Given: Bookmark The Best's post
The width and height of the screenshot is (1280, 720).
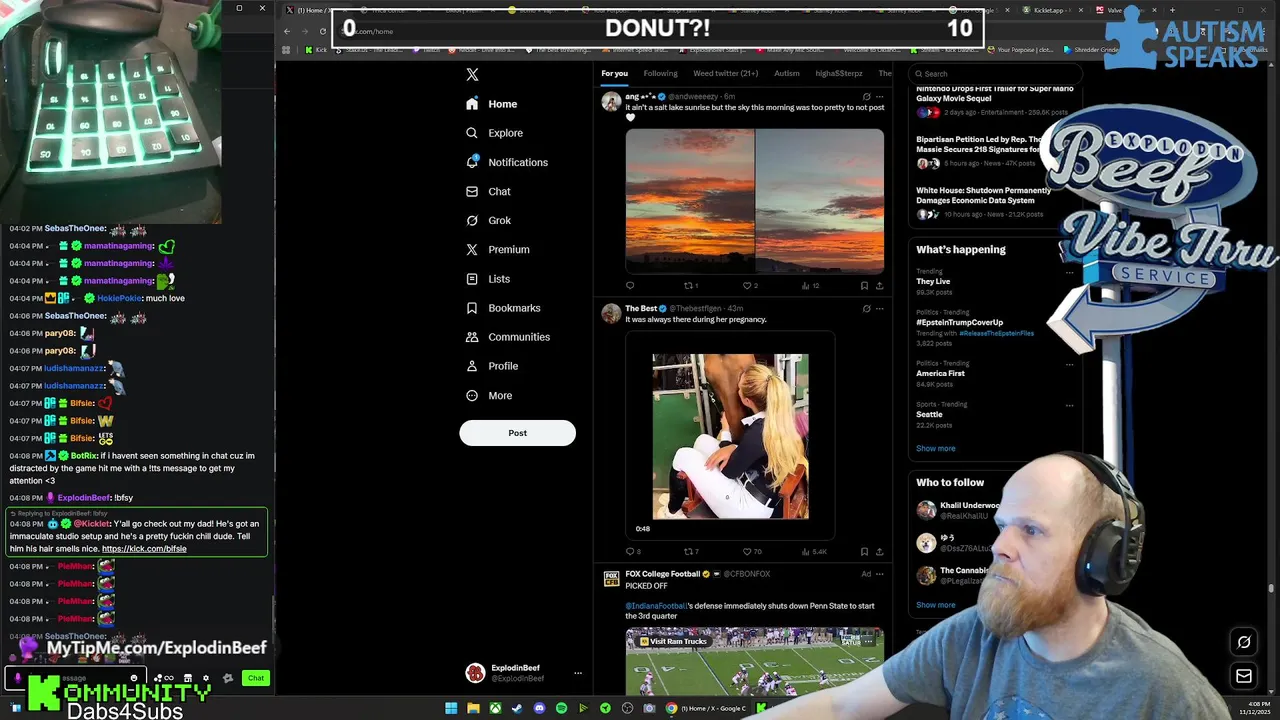Looking at the screenshot, I should click(x=864, y=551).
